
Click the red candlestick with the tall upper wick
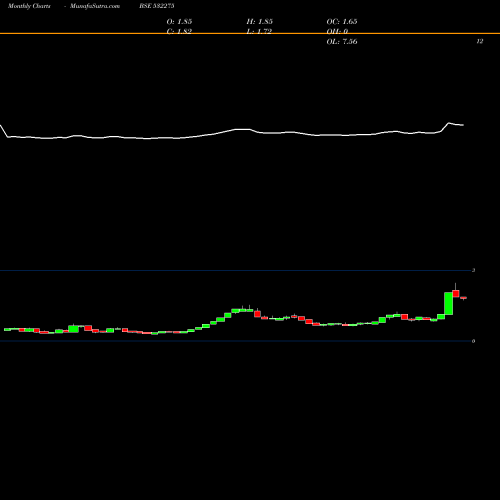456,293
